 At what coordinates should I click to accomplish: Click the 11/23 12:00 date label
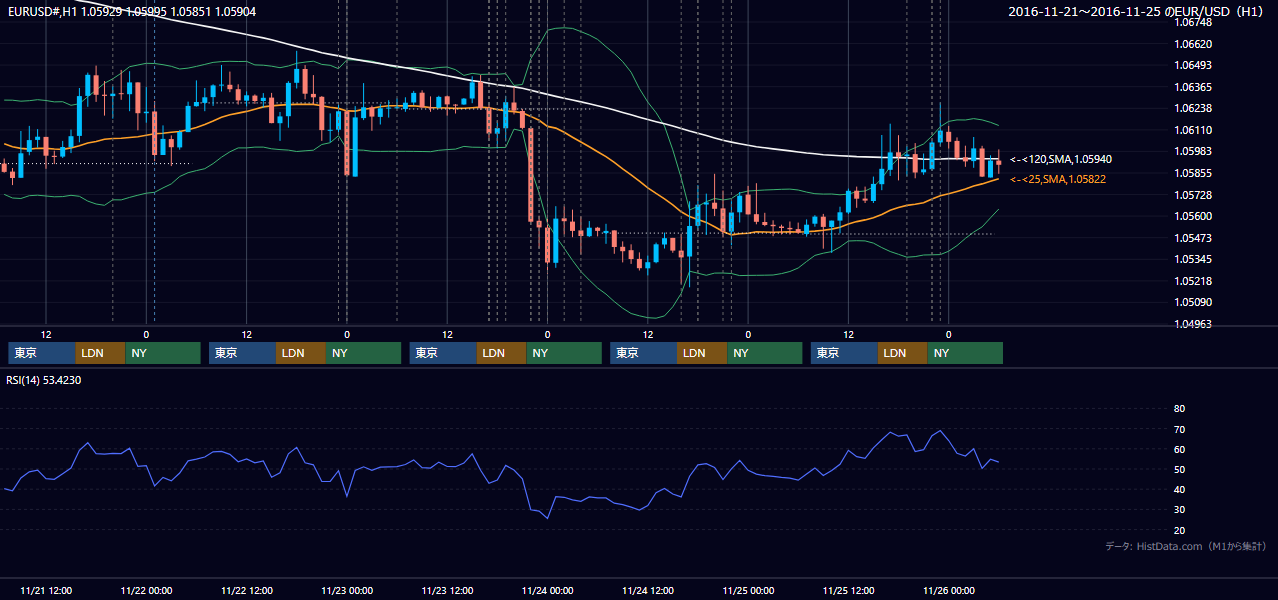point(448,590)
